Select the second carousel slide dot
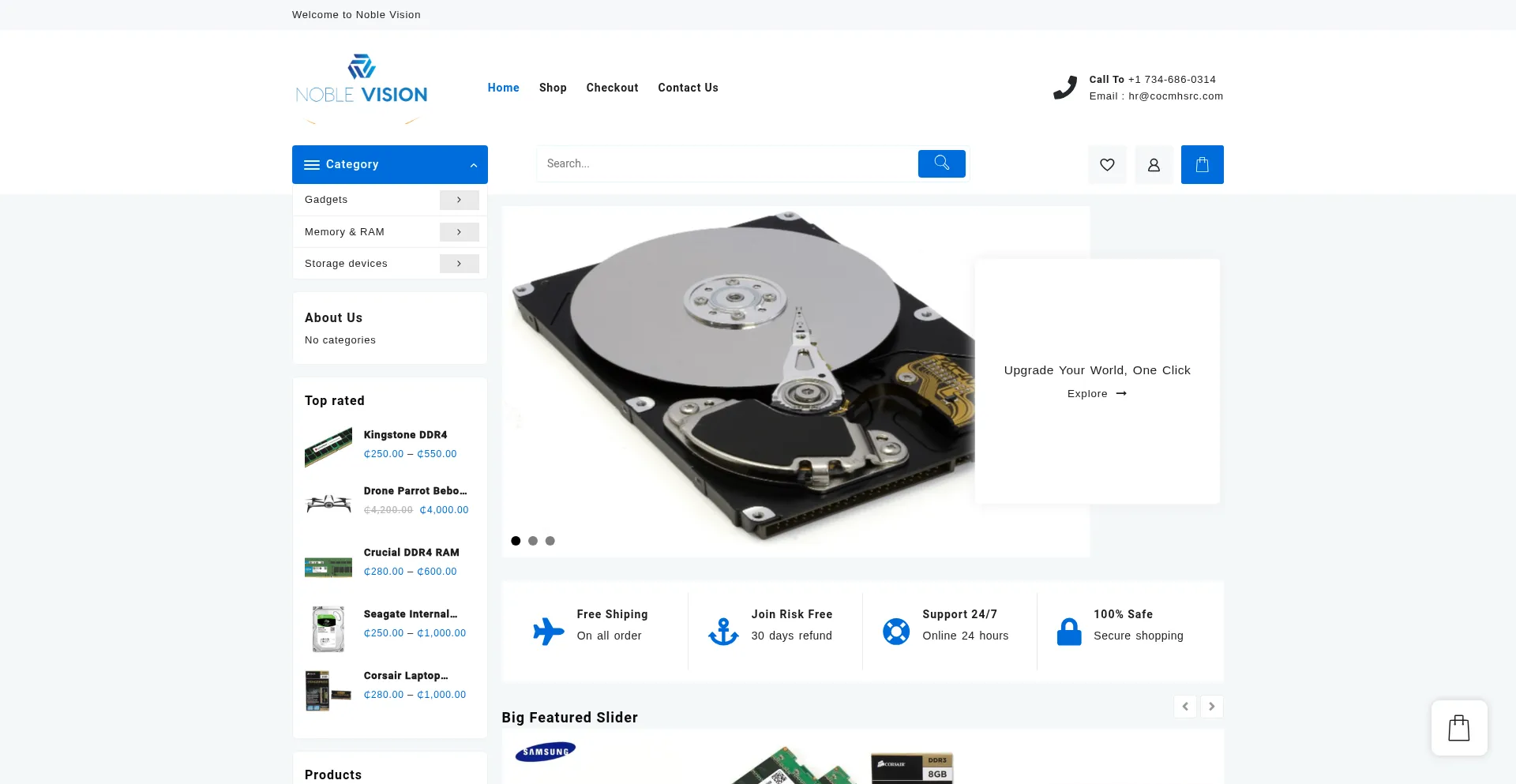The width and height of the screenshot is (1516, 784). pyautogui.click(x=533, y=541)
